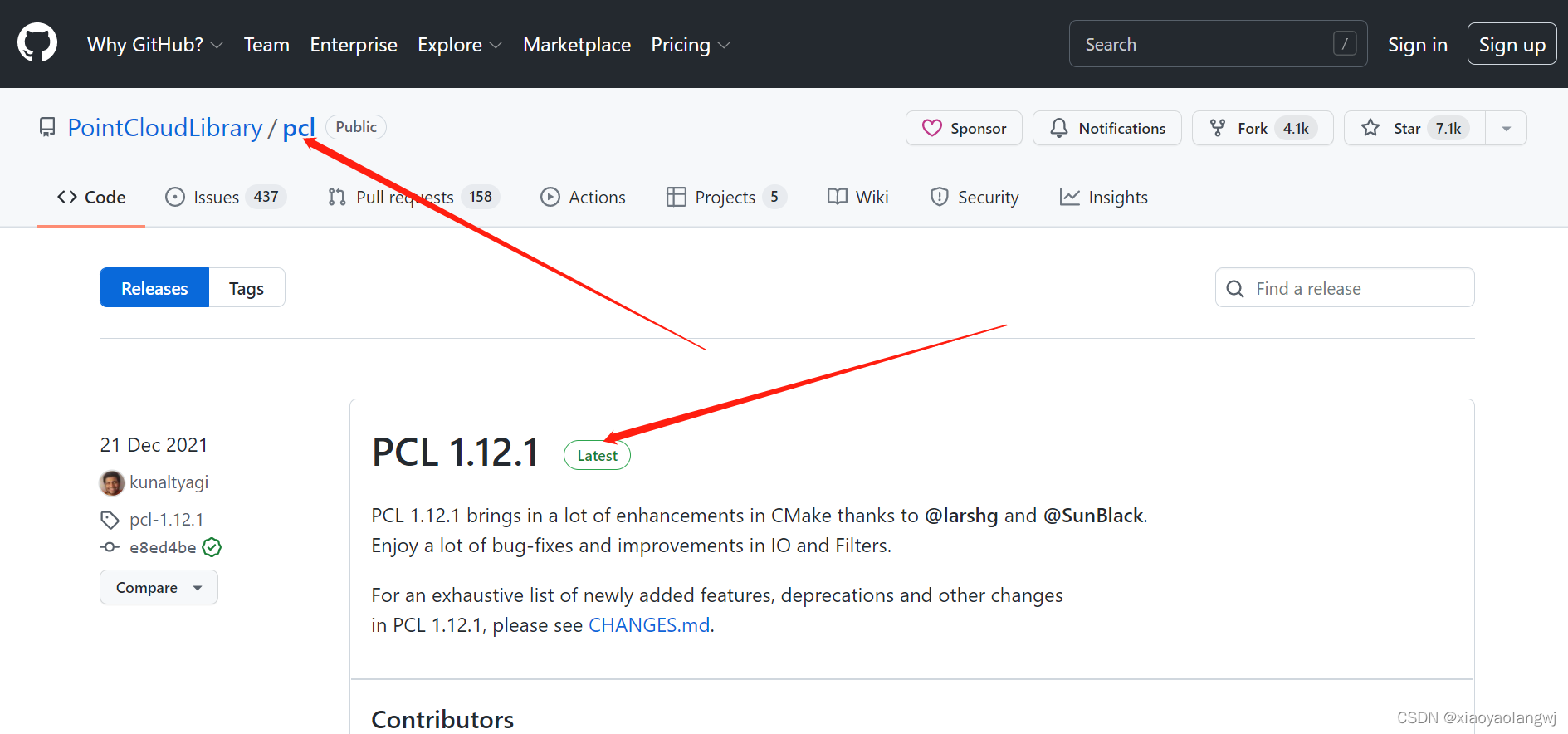Screen dimensions: 1568x734
Task: Click the 21 Dec 2021 release date
Action: point(154,445)
